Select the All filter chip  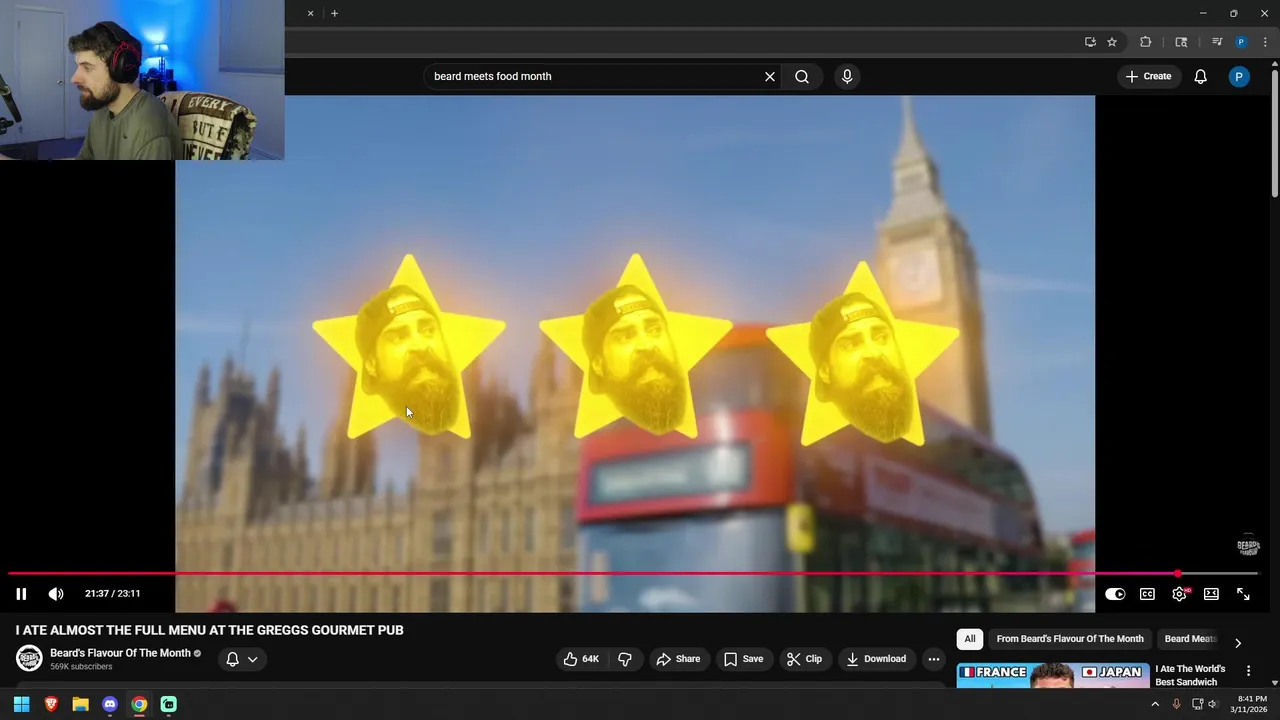click(969, 639)
